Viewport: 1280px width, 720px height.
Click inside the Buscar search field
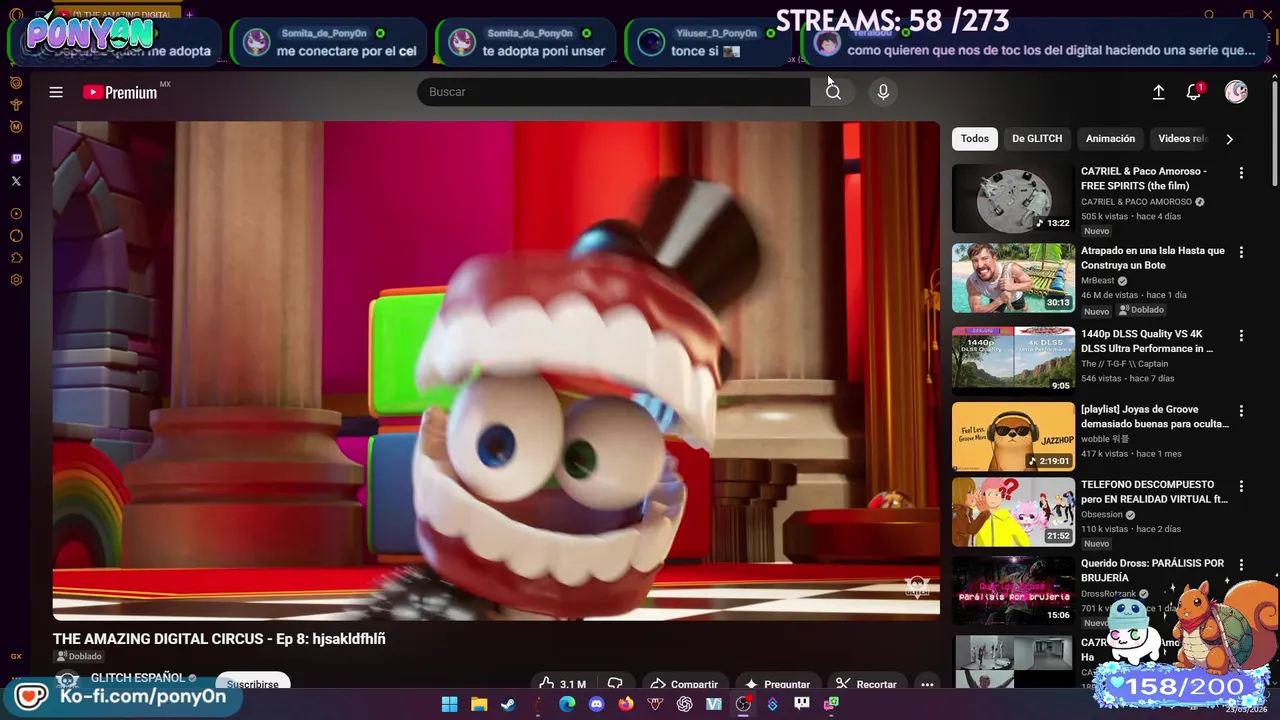613,92
